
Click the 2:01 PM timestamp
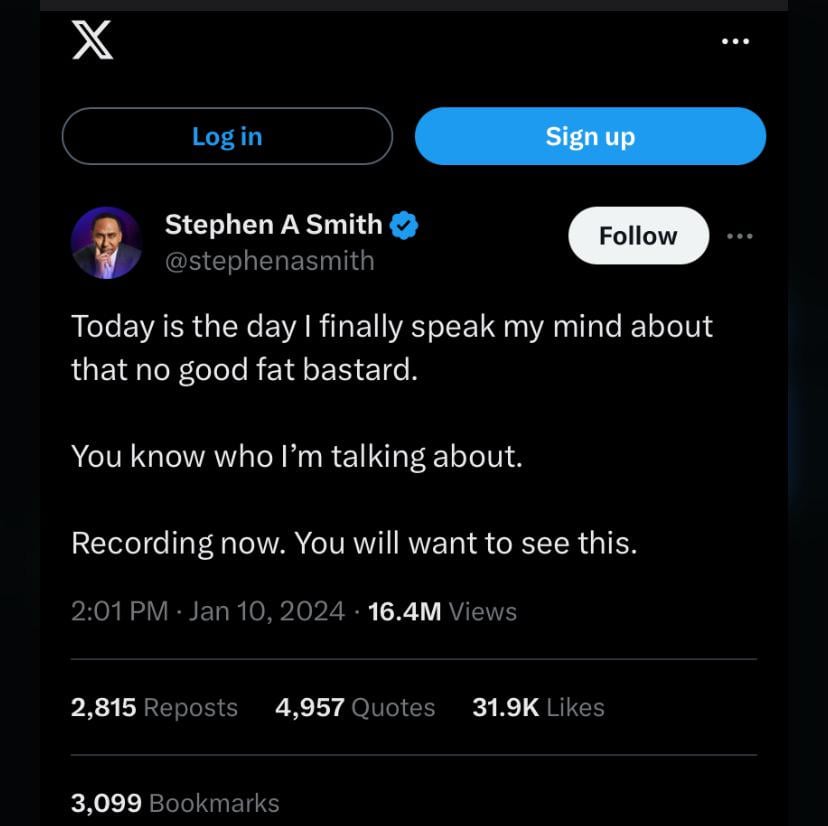point(119,611)
